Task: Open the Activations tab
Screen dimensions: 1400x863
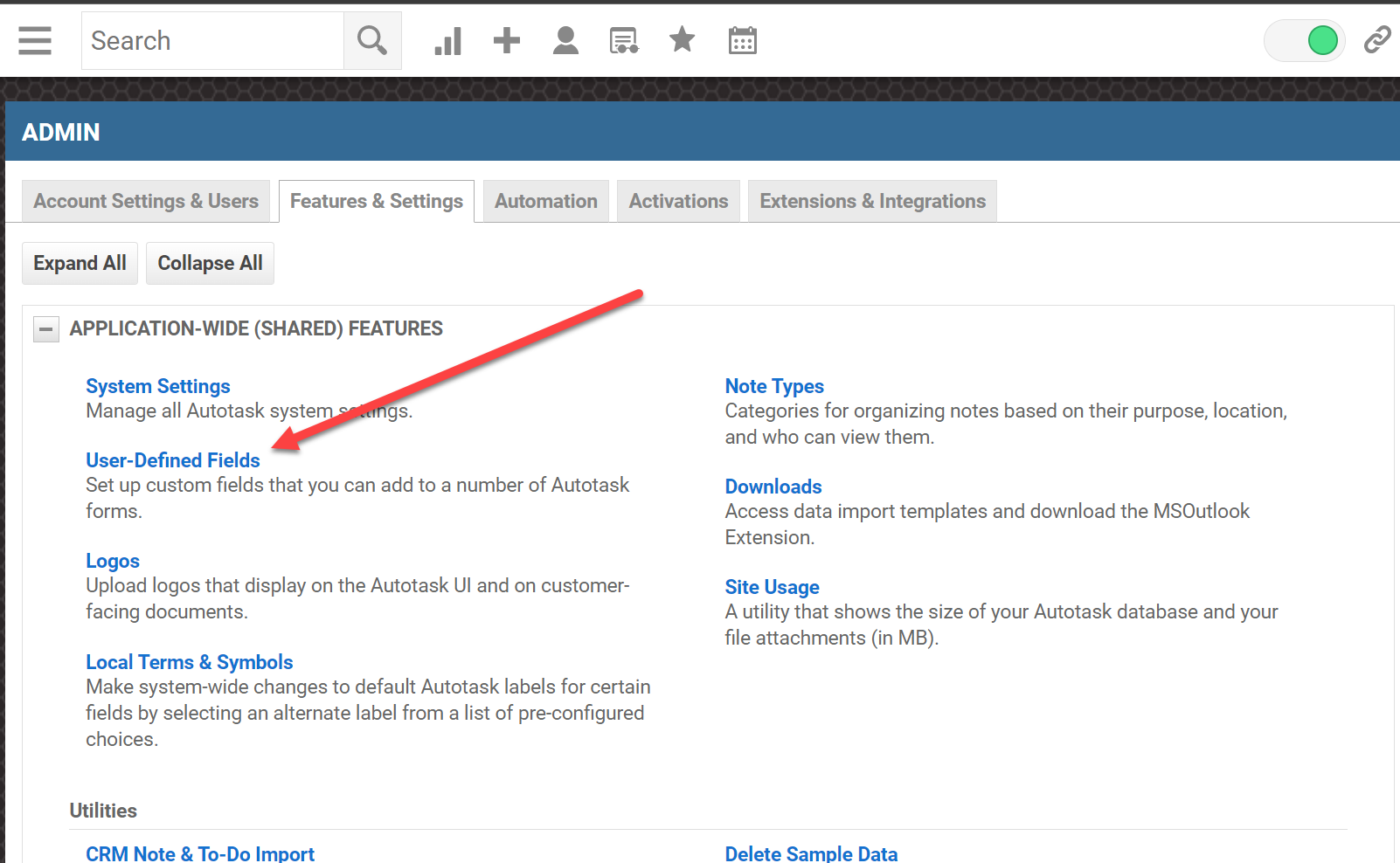Action: click(678, 201)
